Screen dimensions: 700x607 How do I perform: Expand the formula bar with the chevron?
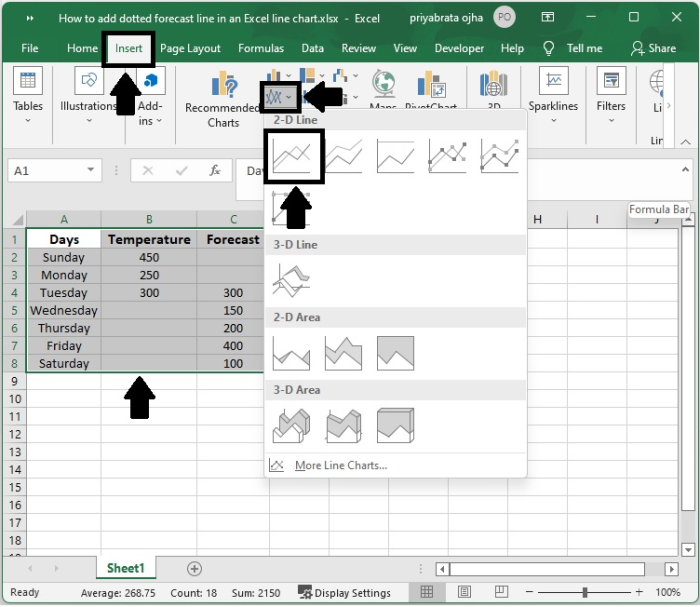[685, 170]
